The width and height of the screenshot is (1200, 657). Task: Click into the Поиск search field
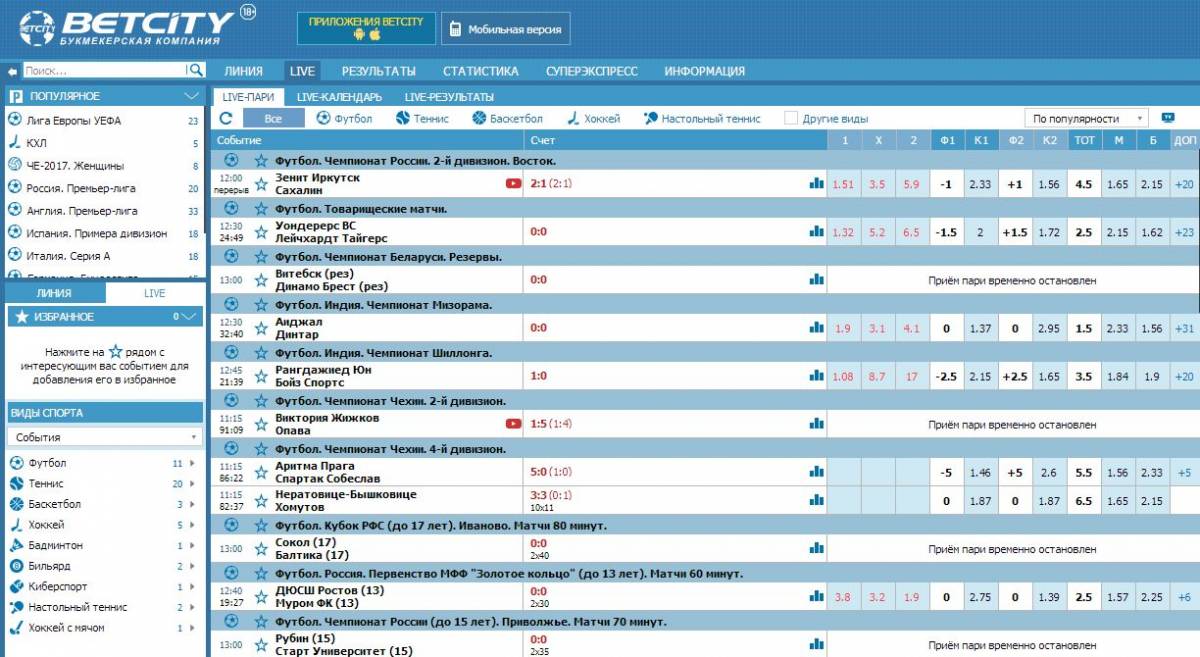(x=103, y=71)
